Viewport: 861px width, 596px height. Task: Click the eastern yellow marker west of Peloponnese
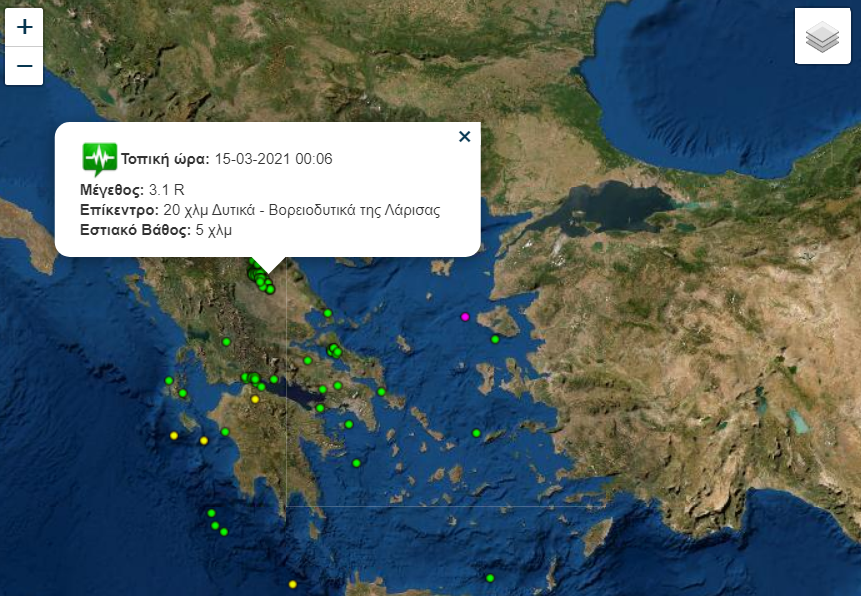click(204, 441)
